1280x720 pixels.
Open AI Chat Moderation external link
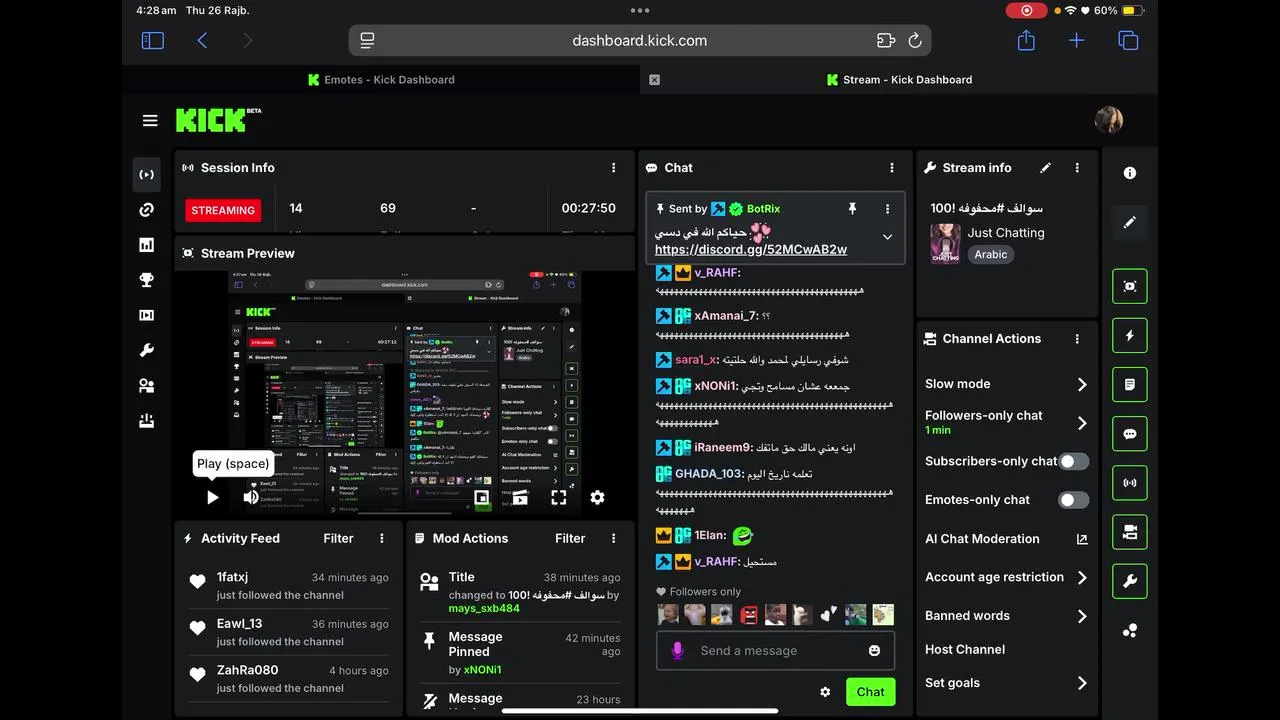coord(1082,539)
